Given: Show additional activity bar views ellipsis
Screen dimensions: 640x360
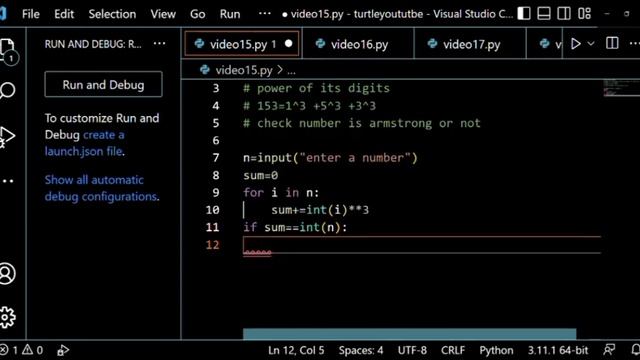Looking at the screenshot, I should (x=8, y=181).
